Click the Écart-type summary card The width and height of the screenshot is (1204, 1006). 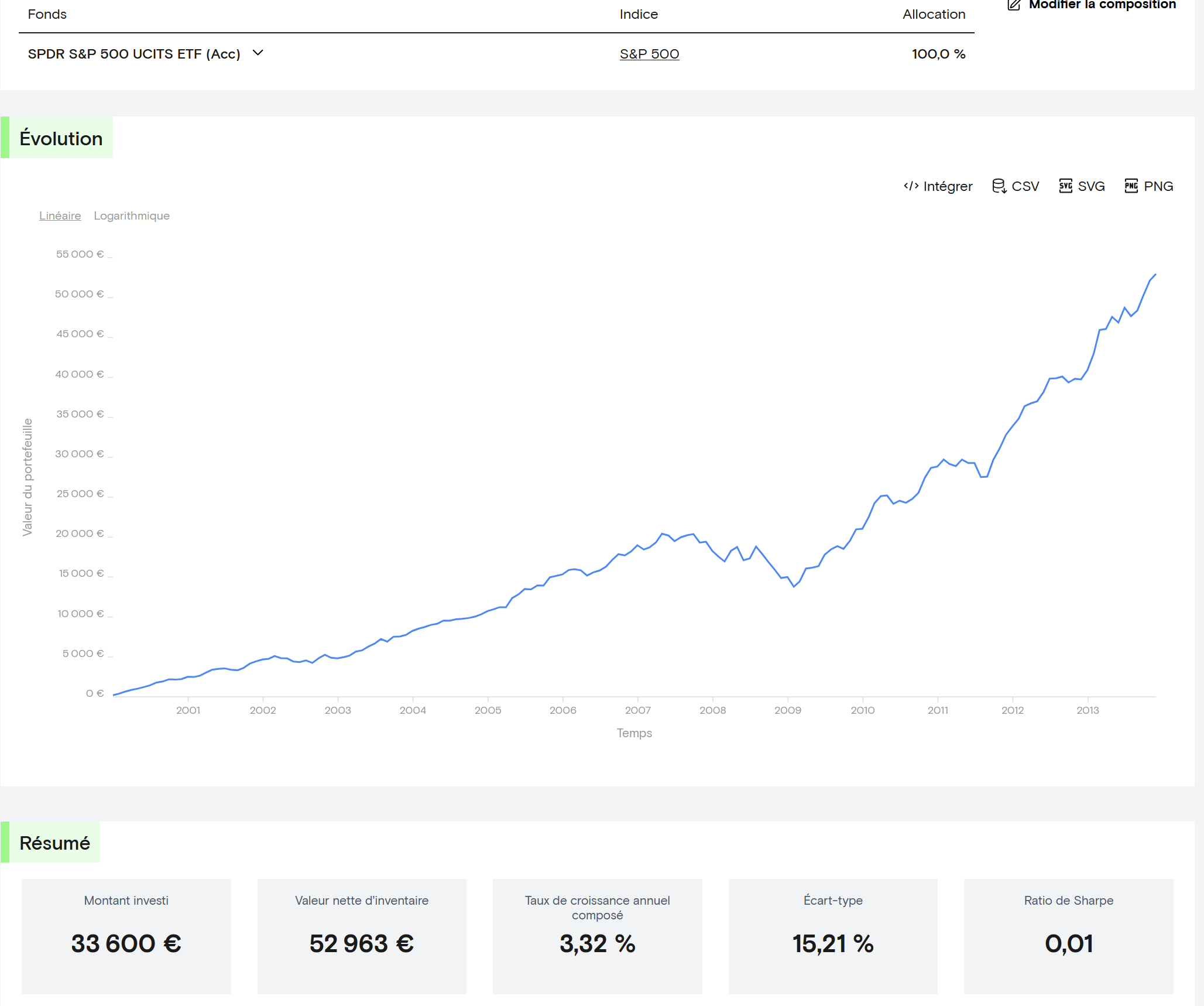(x=832, y=935)
